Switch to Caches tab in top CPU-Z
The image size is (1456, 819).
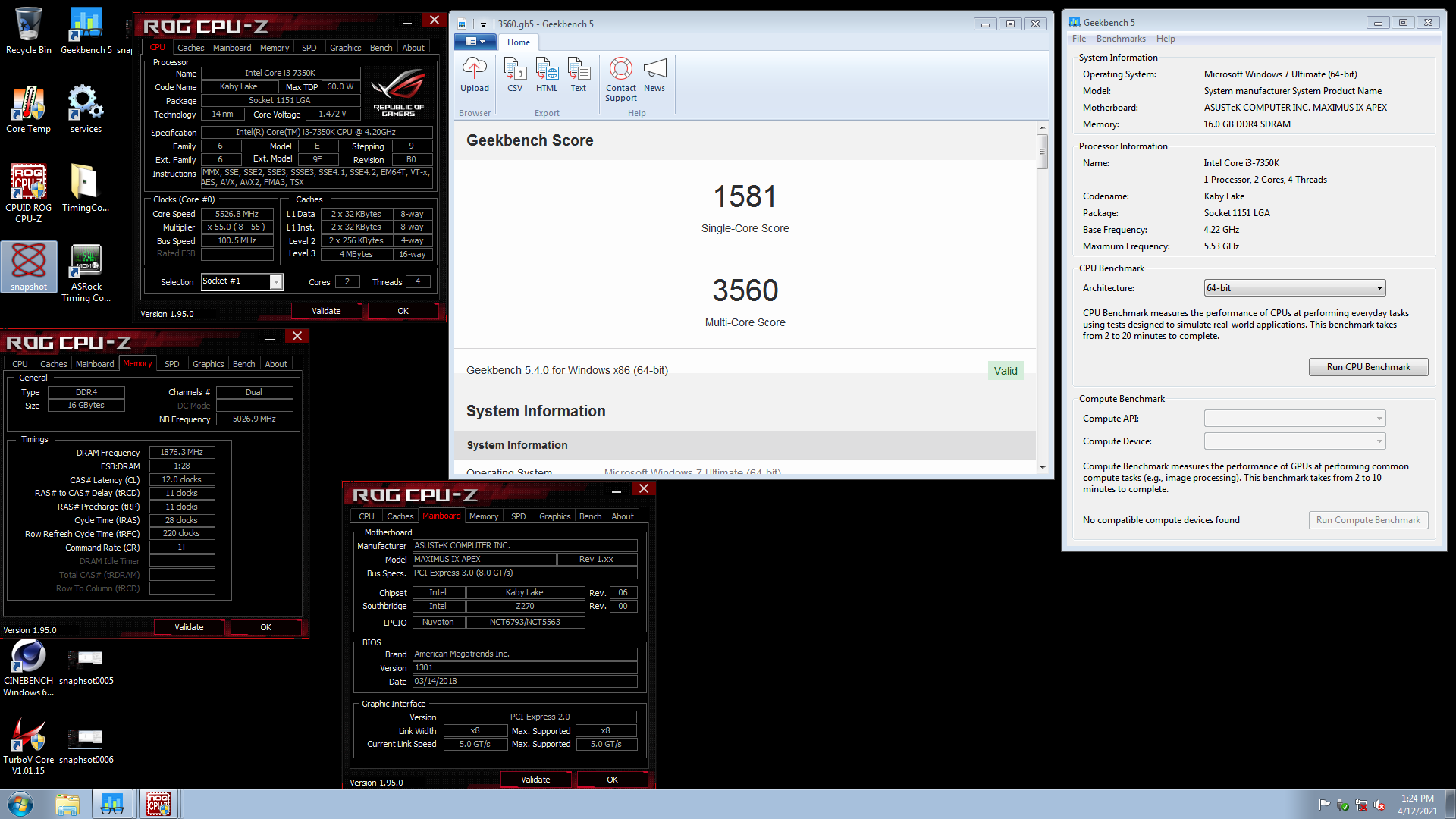[x=191, y=47]
